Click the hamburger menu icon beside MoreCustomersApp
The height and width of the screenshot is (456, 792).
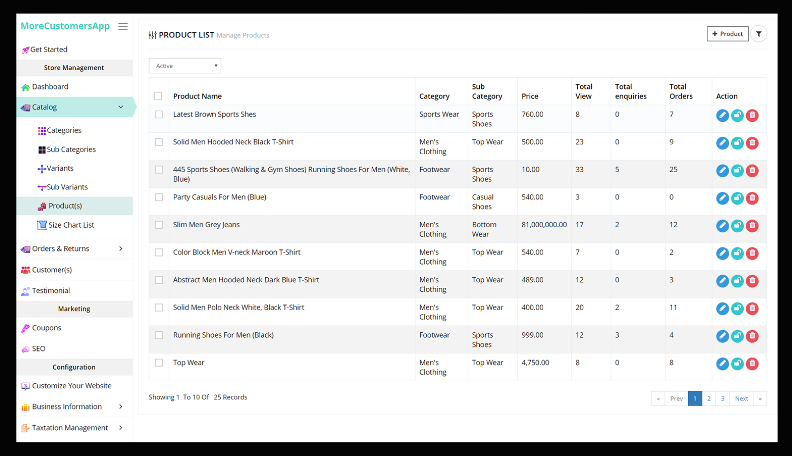click(123, 26)
